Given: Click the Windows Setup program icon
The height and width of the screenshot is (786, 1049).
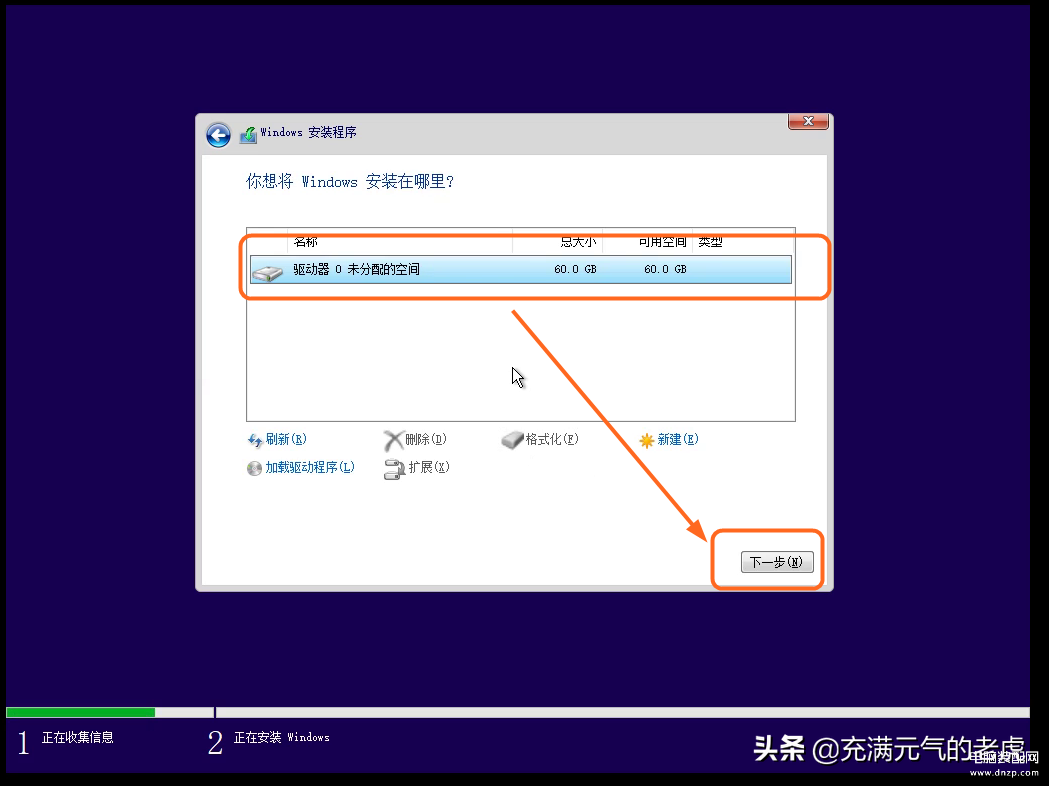Looking at the screenshot, I should [x=248, y=134].
